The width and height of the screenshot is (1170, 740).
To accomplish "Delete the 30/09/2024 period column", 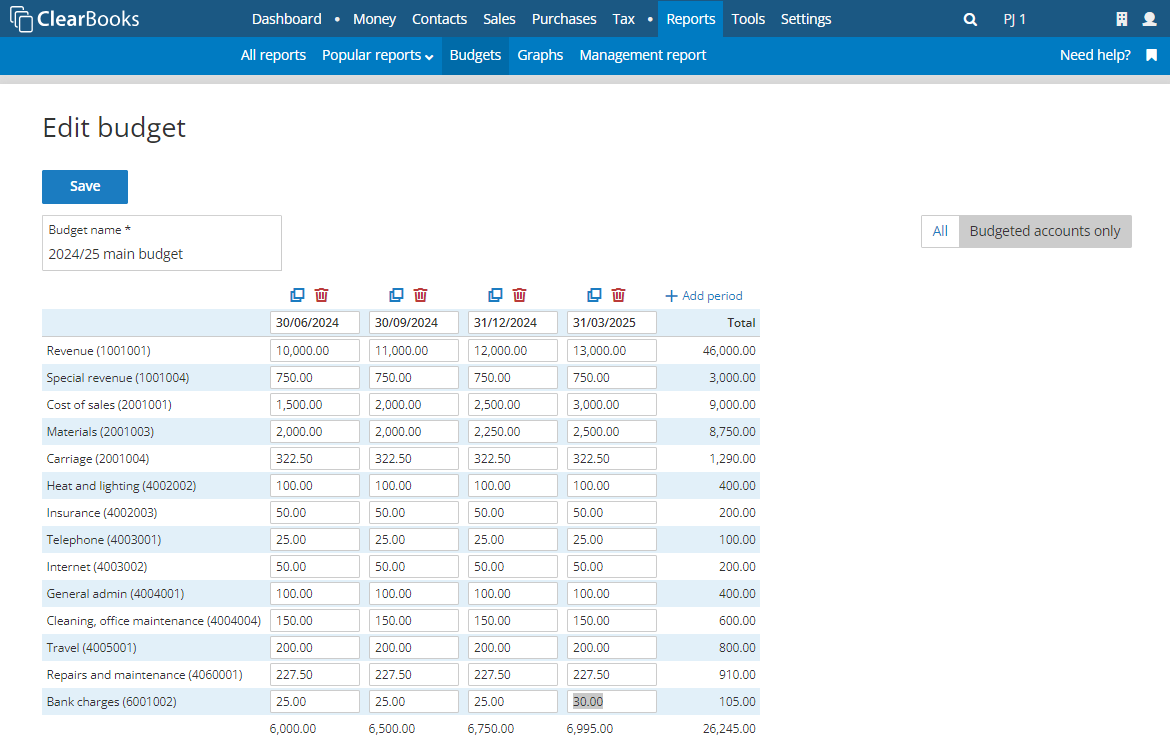I will (x=421, y=295).
